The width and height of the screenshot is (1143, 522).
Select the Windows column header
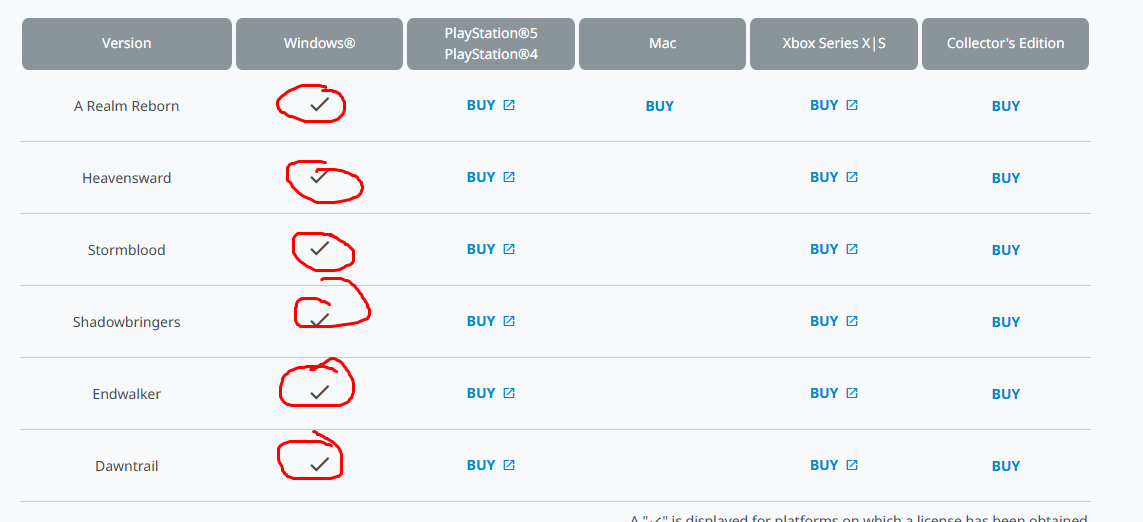(x=319, y=44)
